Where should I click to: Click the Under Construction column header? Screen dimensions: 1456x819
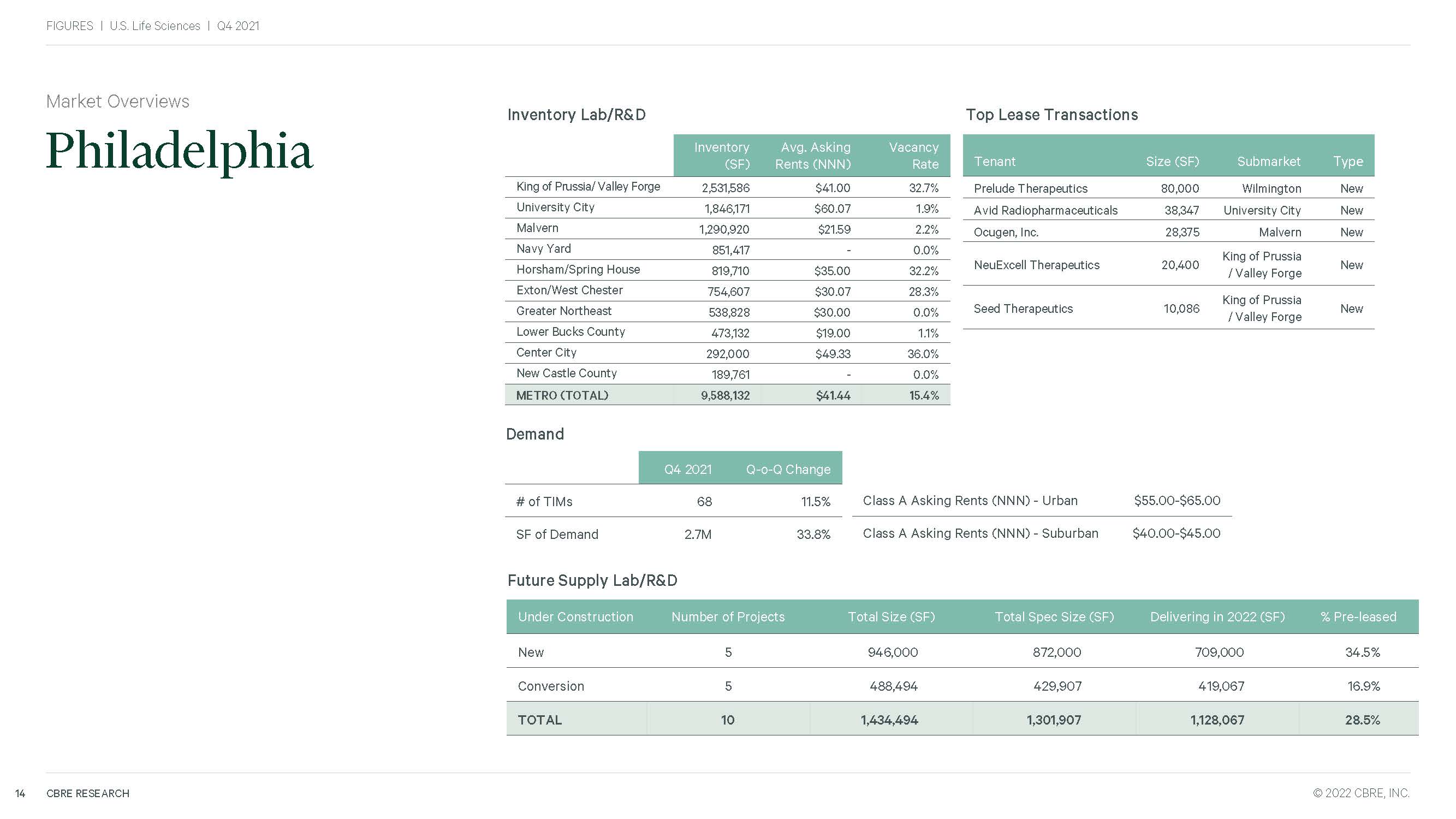click(575, 616)
